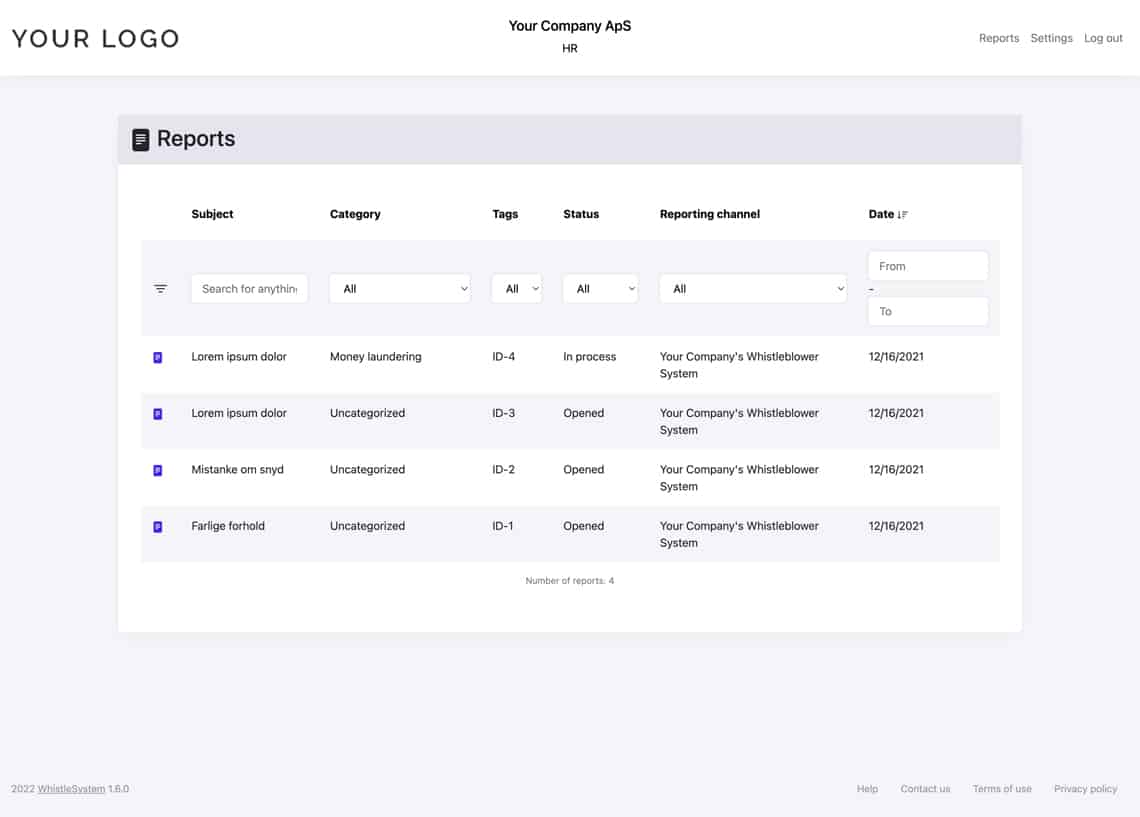Screen dimensions: 1140x817
Task: Click Uncategorized in the ID-3 row
Action: tap(367, 413)
